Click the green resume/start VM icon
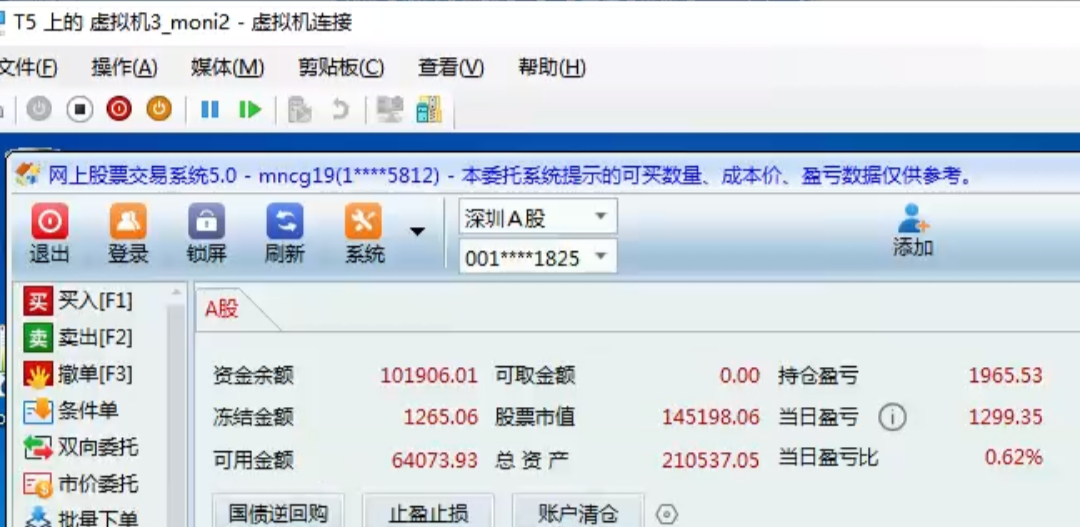 tap(250, 109)
